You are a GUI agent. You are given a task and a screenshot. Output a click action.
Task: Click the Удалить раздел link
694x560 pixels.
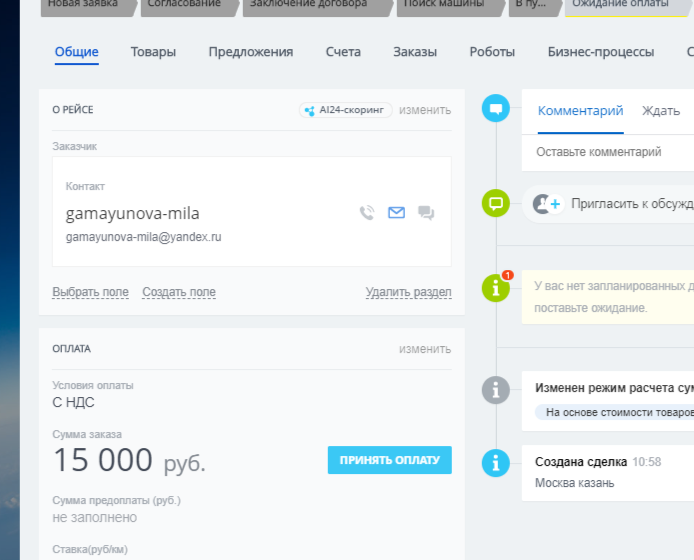coord(409,292)
